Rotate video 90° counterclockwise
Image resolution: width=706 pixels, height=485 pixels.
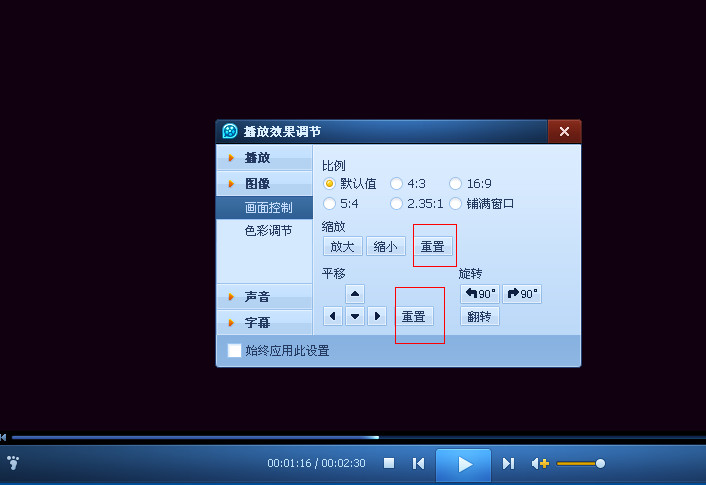pyautogui.click(x=480, y=294)
